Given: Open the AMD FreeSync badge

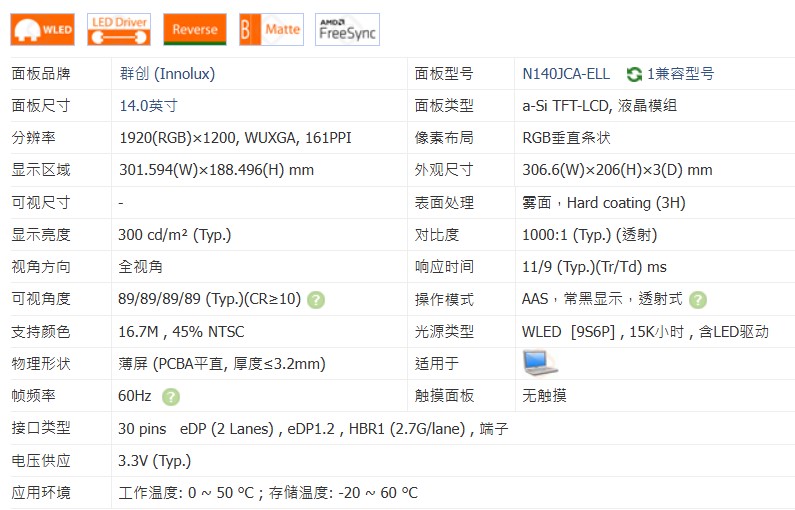Looking at the screenshot, I should [x=347, y=30].
